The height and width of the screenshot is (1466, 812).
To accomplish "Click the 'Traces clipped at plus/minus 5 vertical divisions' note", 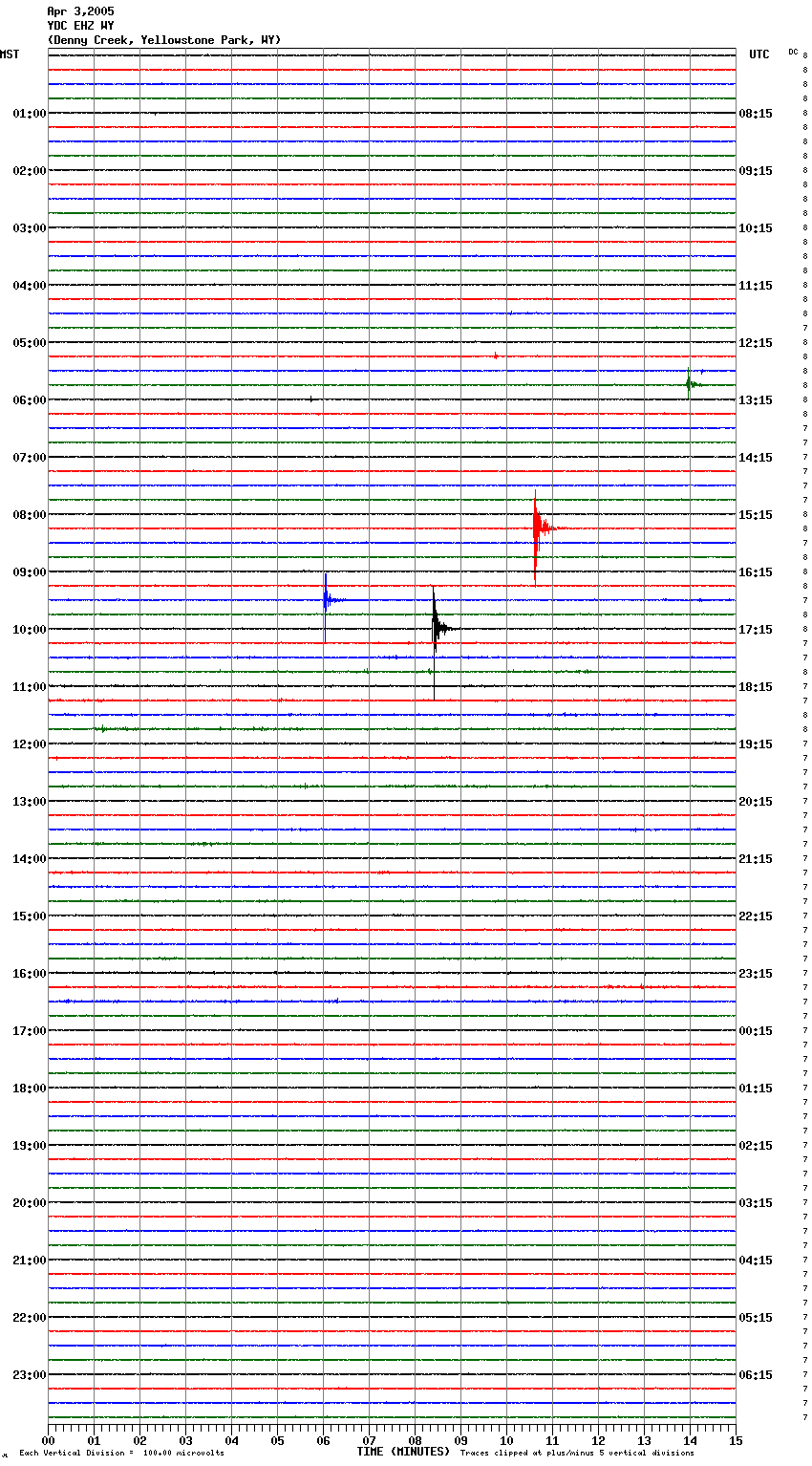I will point(577,1454).
